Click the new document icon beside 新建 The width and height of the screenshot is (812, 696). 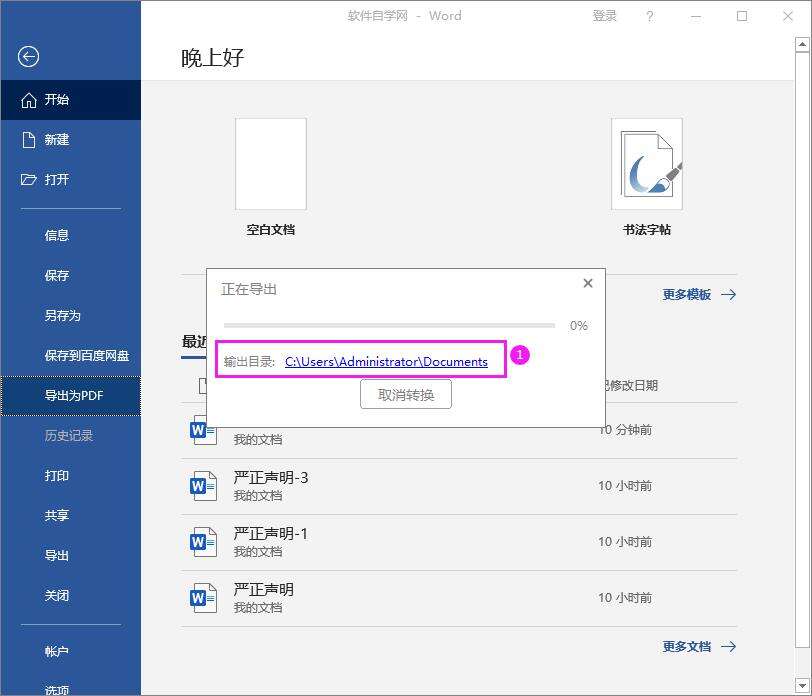28,140
